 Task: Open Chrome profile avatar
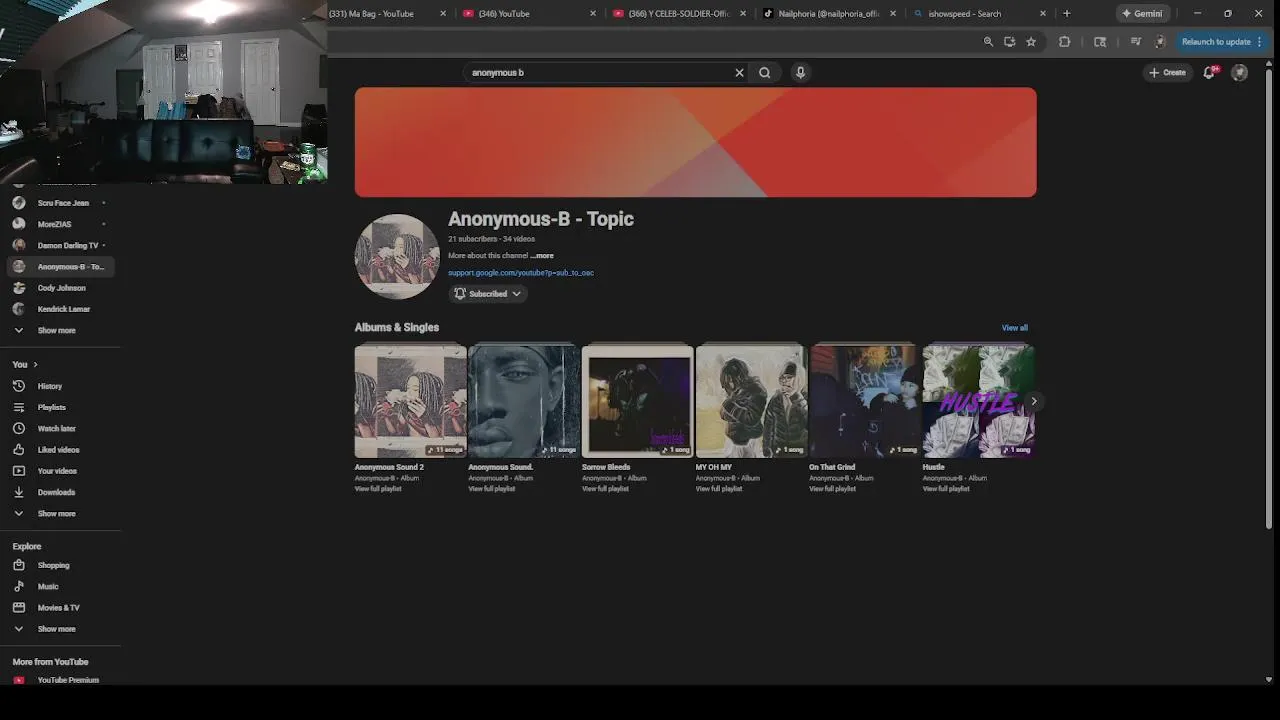point(1160,42)
